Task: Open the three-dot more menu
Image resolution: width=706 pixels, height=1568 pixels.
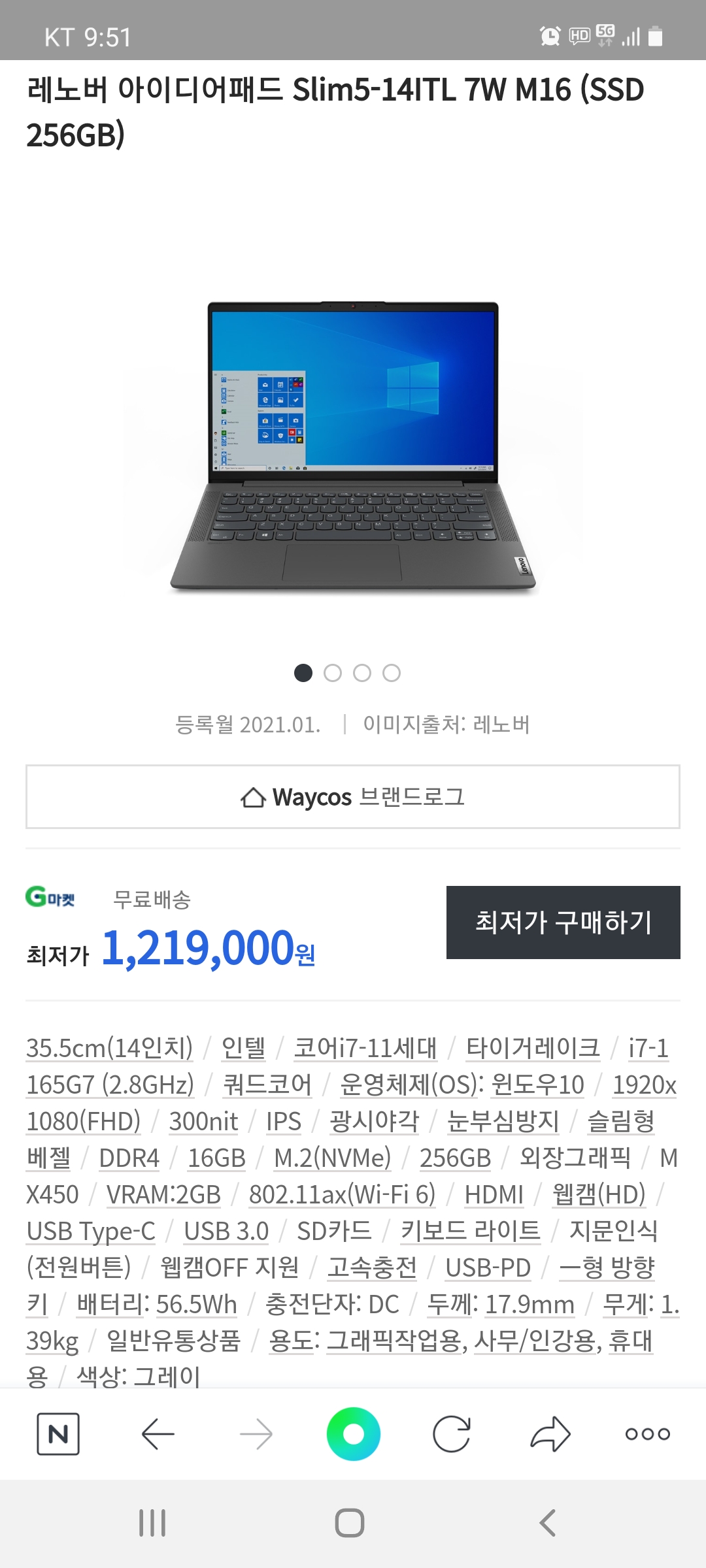Action: click(648, 1434)
